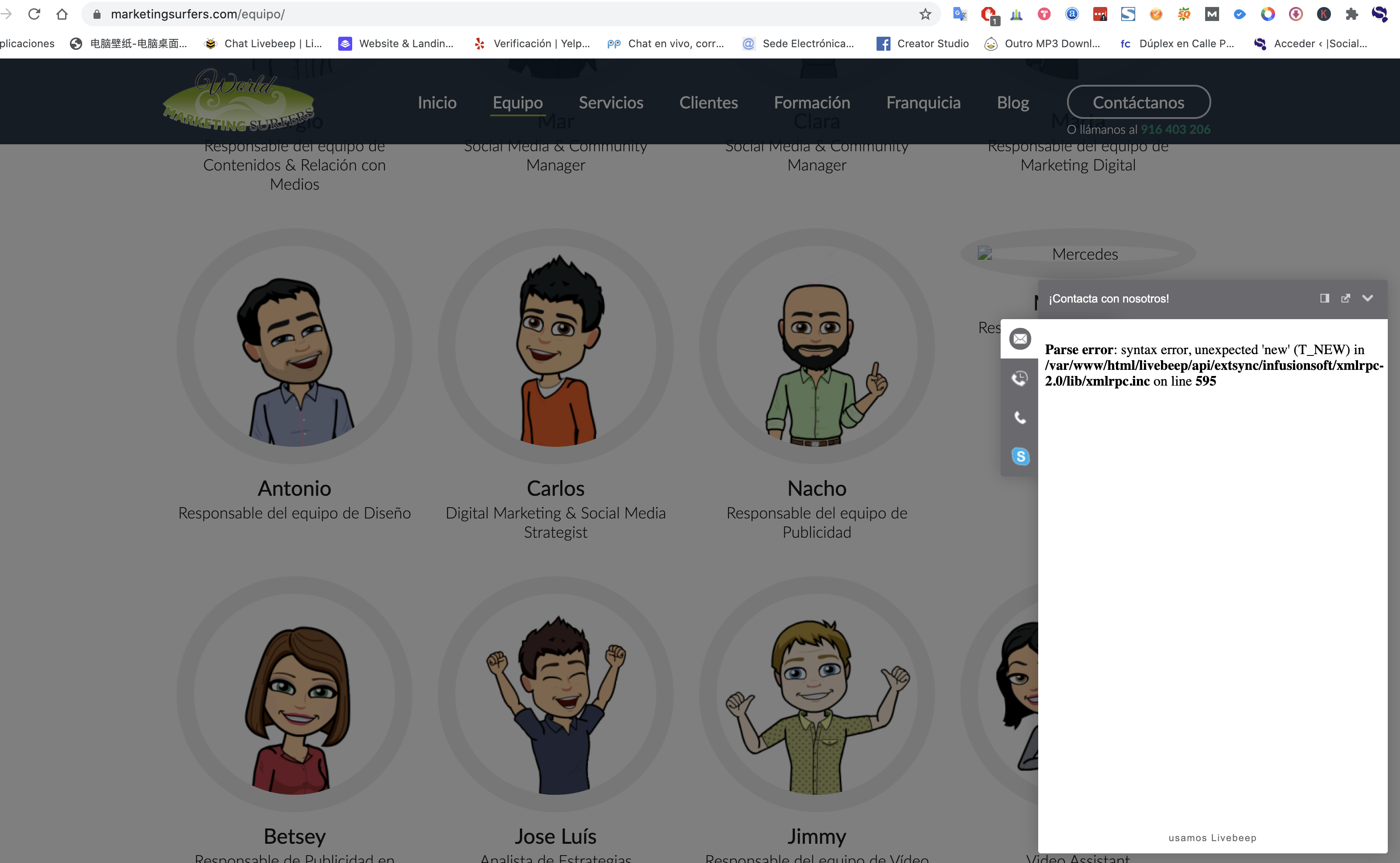The width and height of the screenshot is (1400, 863).
Task: Click the red badge extension icon with counter
Action: [x=989, y=15]
